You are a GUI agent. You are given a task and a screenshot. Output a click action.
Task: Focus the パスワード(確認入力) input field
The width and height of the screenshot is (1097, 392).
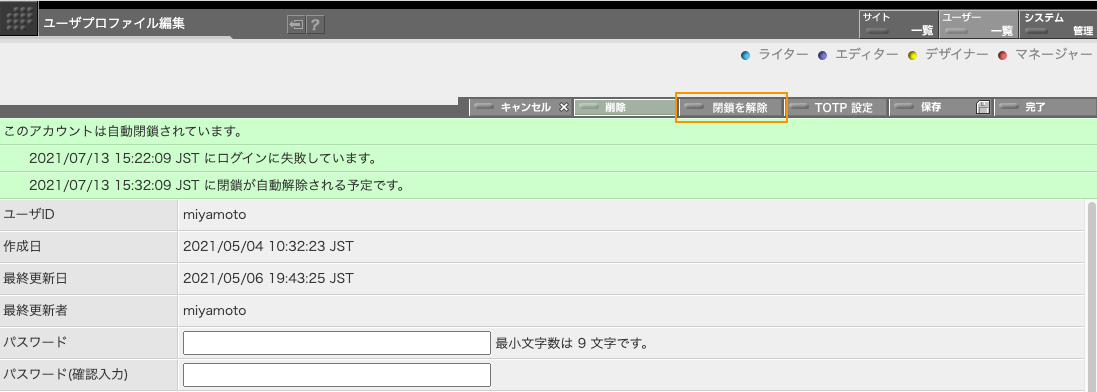coord(337,375)
